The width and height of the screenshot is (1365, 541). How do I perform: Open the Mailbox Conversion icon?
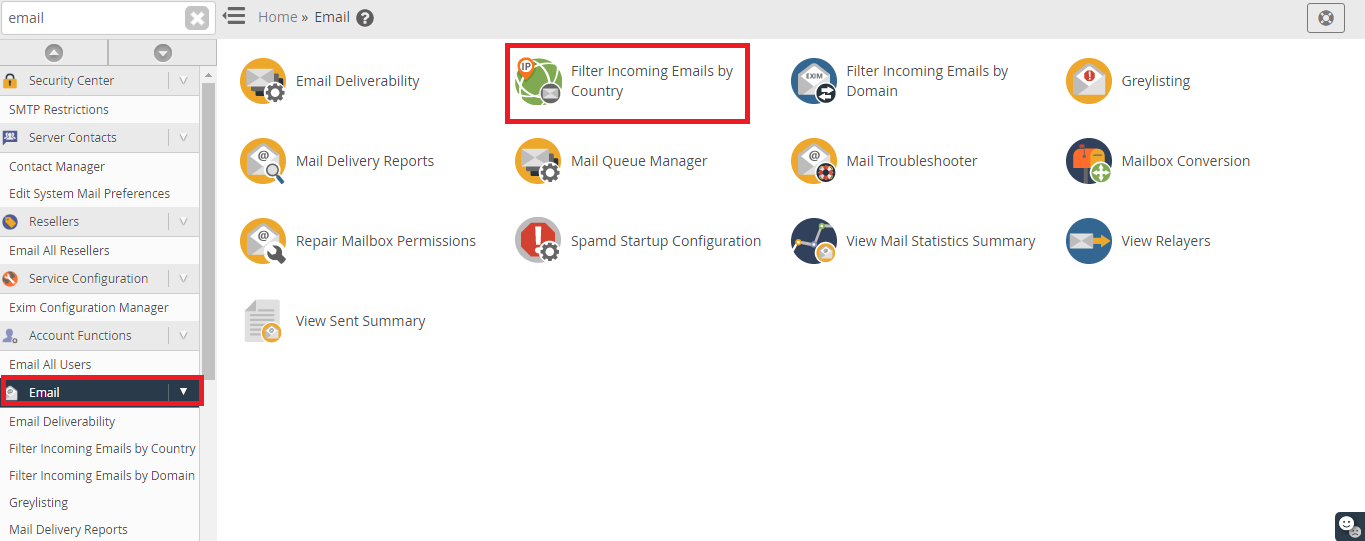[1089, 161]
